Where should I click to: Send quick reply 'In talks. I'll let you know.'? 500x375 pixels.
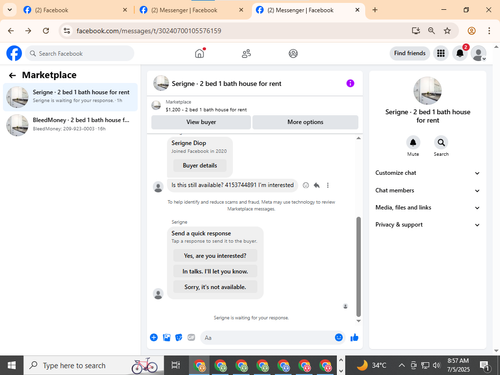click(x=215, y=271)
